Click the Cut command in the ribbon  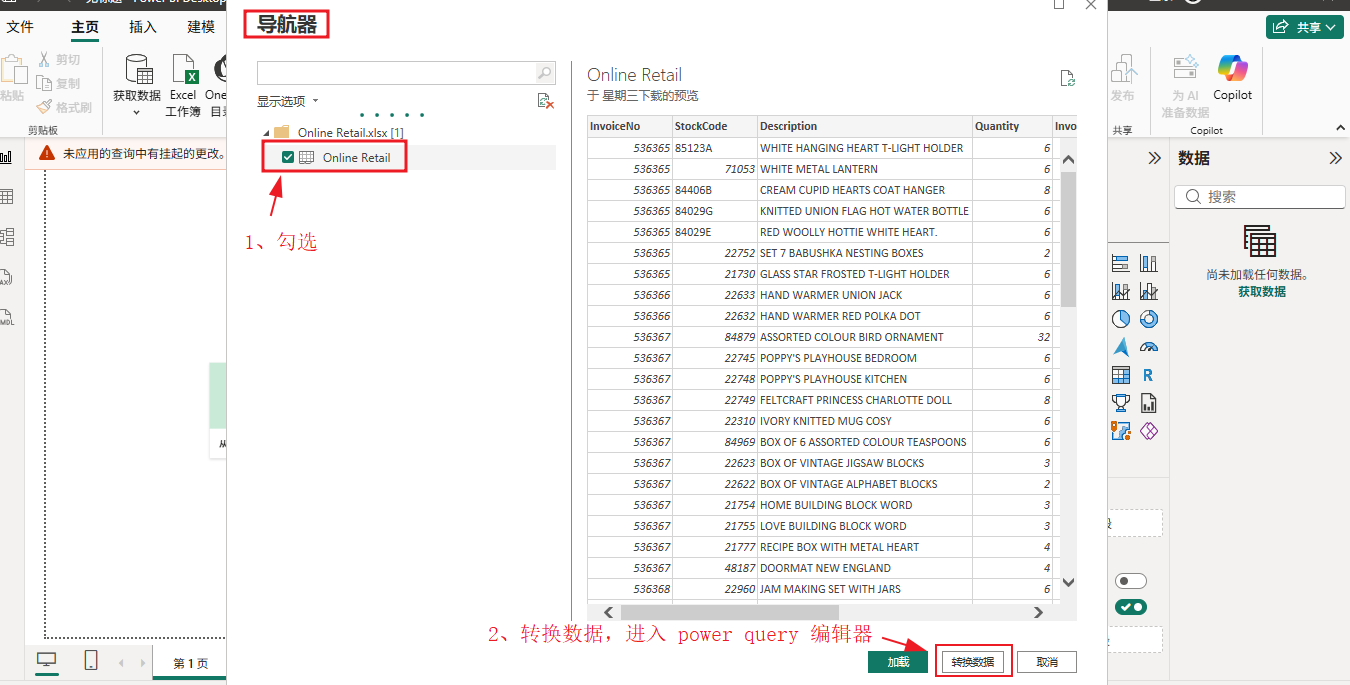58,60
